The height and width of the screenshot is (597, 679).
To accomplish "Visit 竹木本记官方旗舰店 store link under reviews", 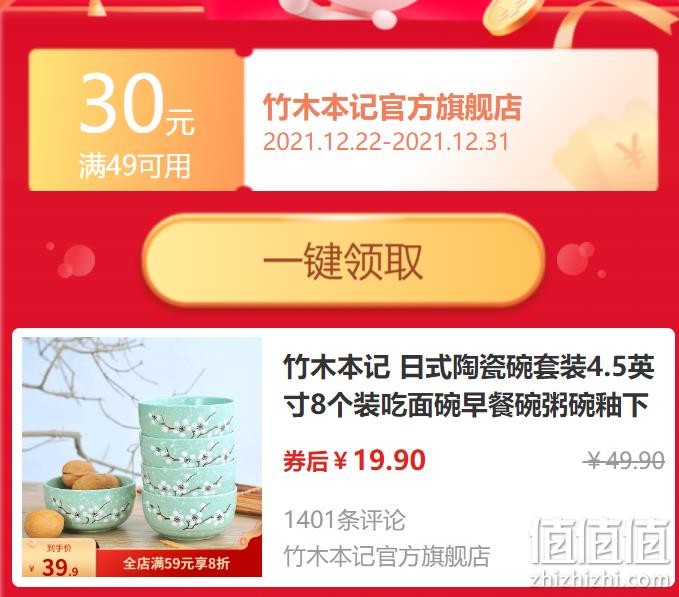I will [x=387, y=556].
